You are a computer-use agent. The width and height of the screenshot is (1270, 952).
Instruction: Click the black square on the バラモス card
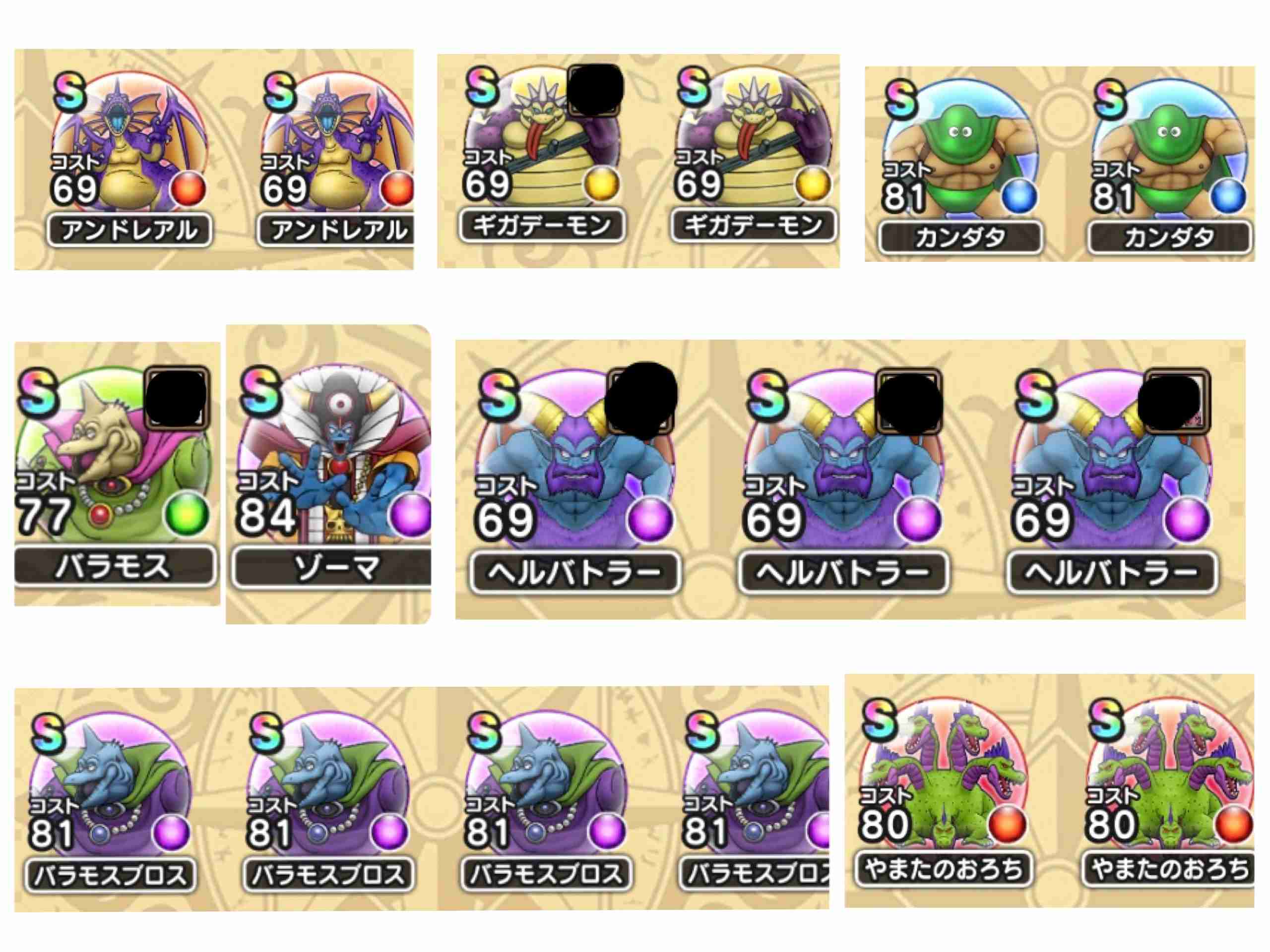(177, 397)
